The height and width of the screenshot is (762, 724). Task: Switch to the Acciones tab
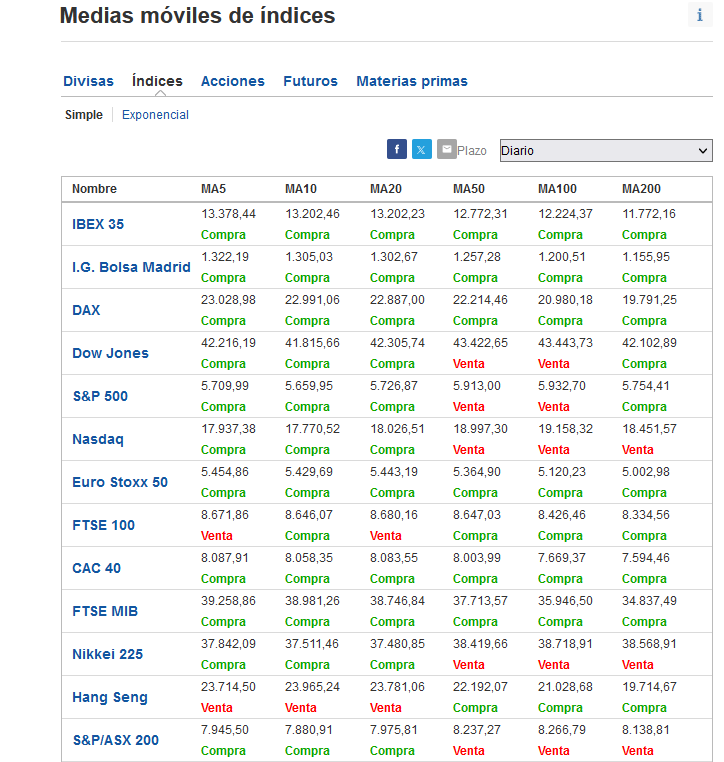[x=233, y=81]
